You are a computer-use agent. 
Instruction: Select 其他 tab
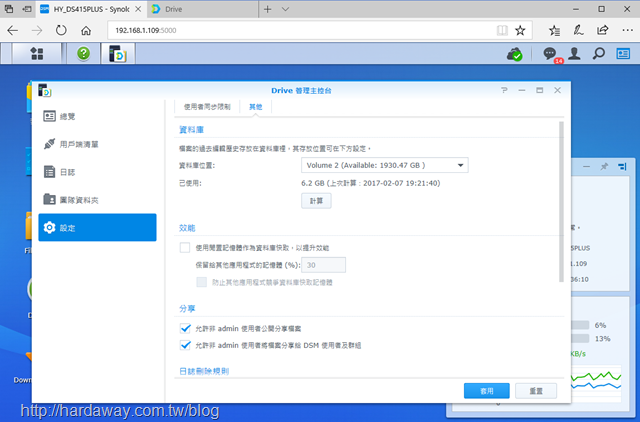(256, 107)
